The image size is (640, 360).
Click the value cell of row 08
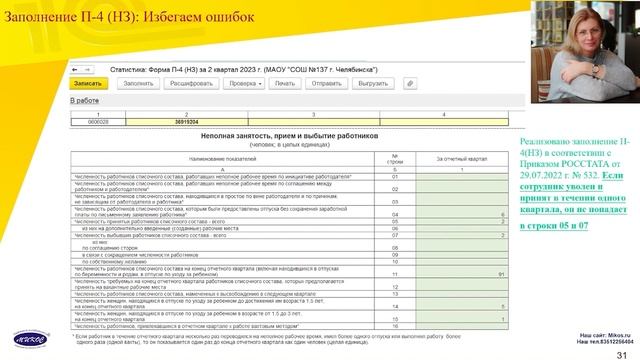coord(462,245)
